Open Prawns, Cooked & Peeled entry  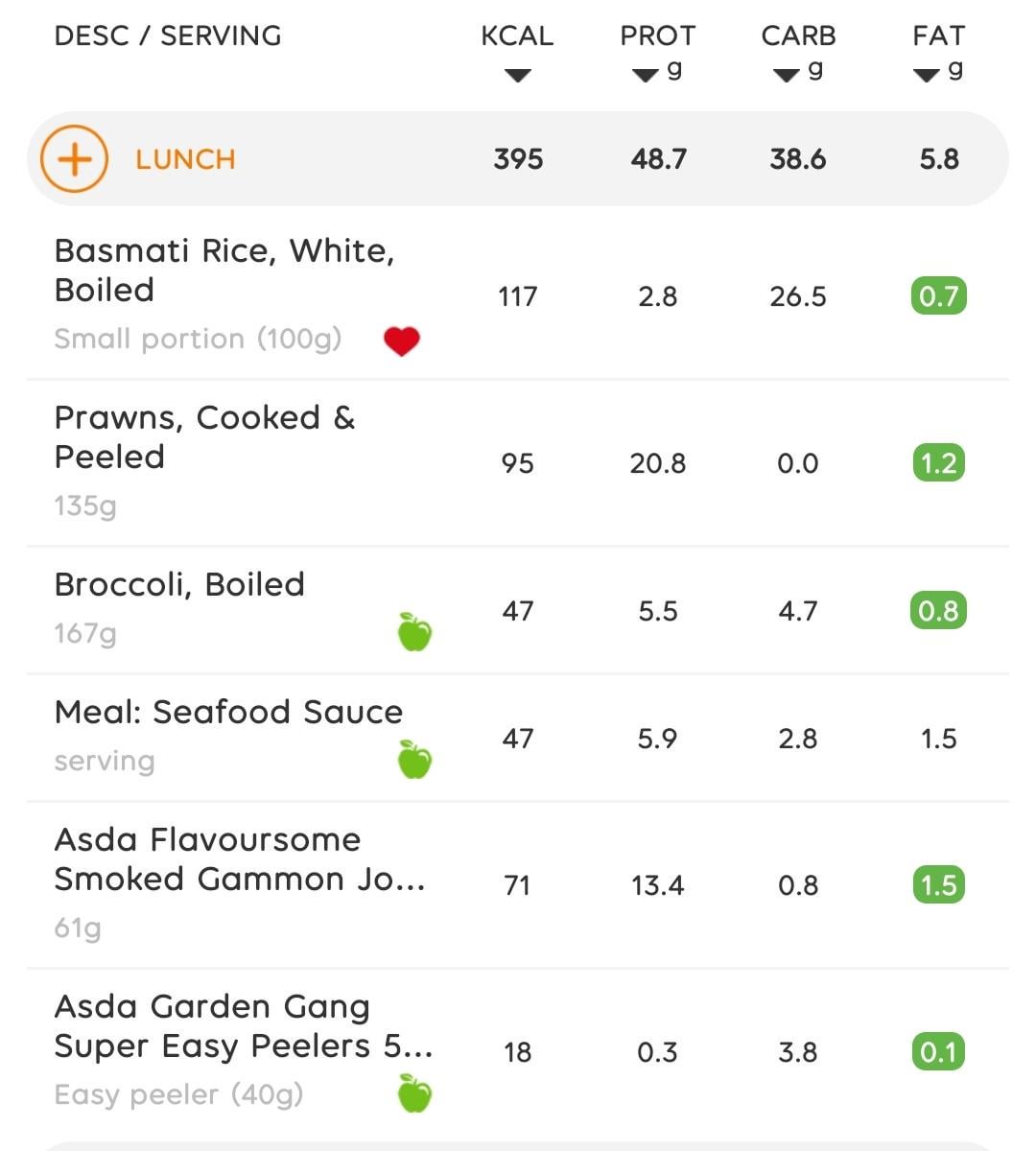click(x=518, y=463)
